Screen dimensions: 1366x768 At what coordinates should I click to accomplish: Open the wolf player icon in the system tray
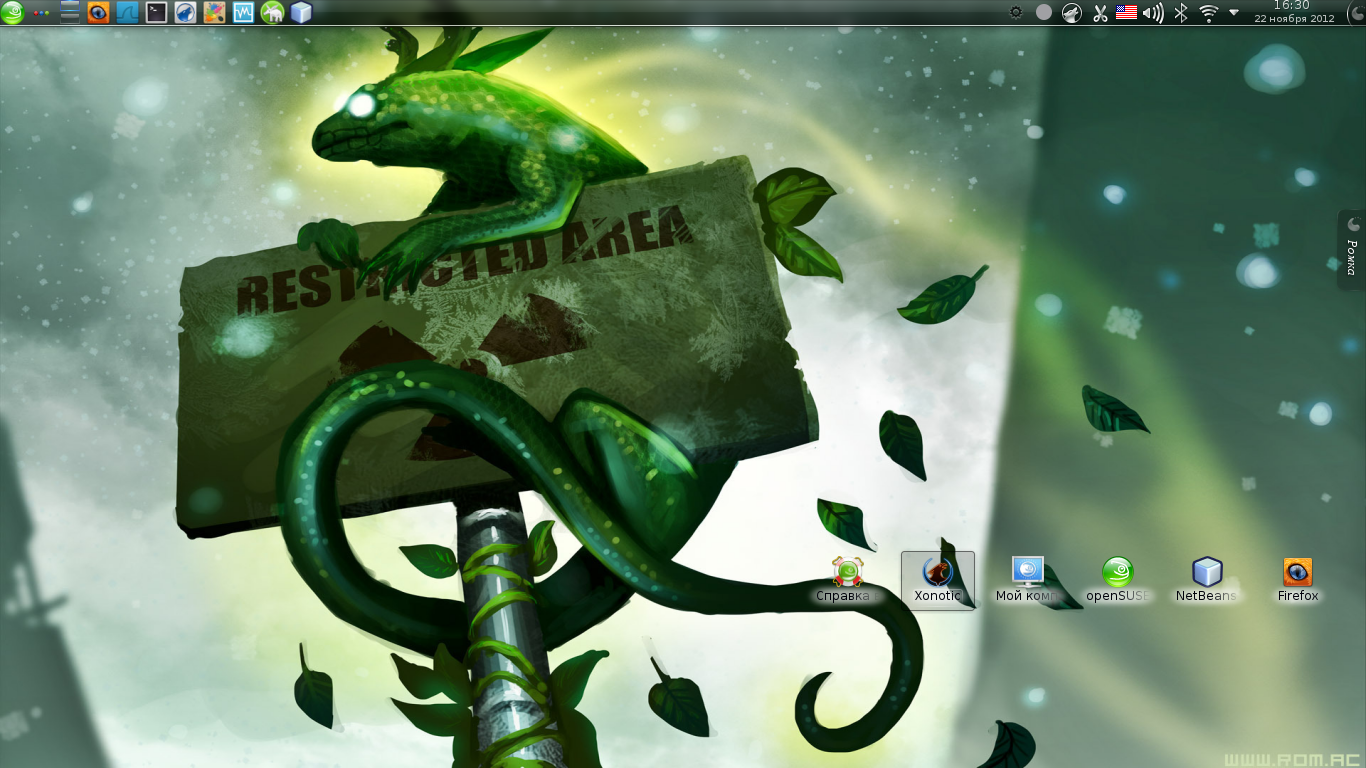click(x=1072, y=12)
